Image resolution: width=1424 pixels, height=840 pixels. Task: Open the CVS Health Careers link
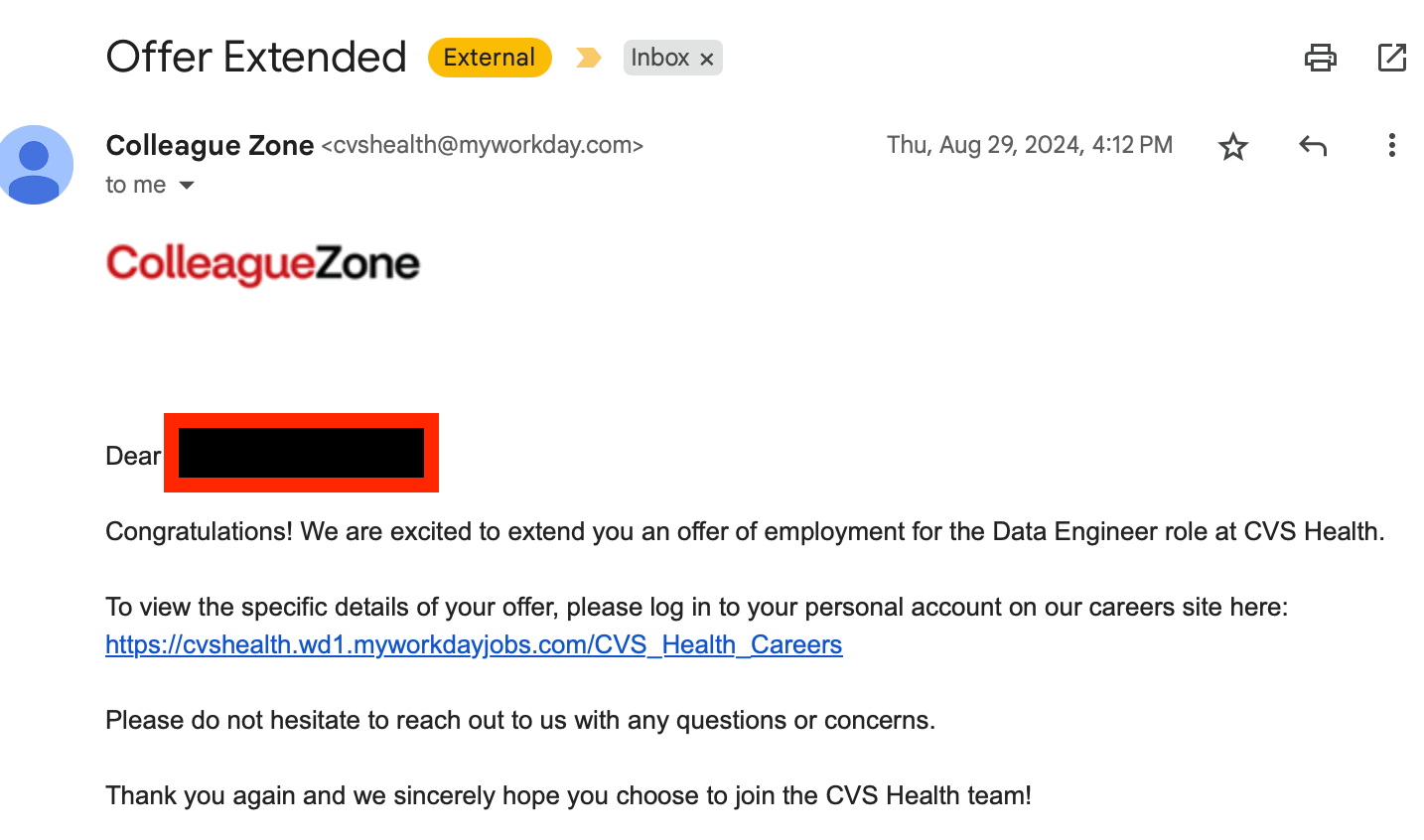474,645
